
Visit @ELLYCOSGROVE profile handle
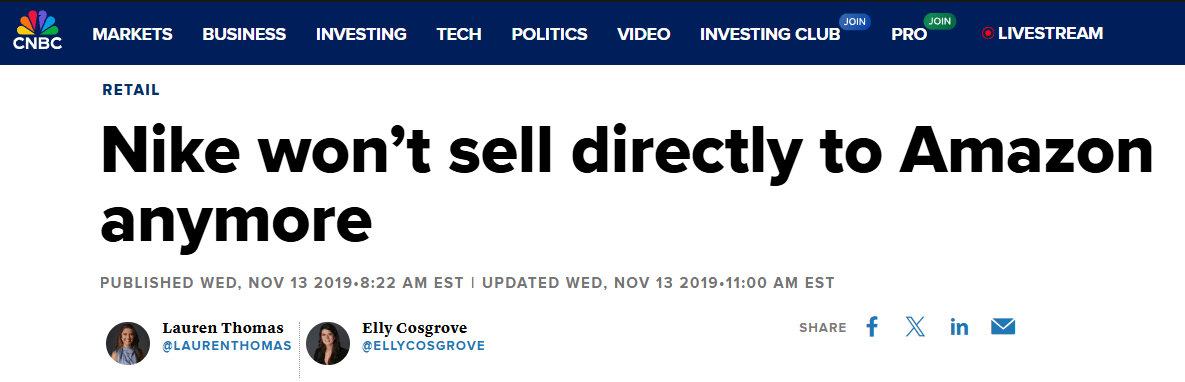tap(424, 346)
